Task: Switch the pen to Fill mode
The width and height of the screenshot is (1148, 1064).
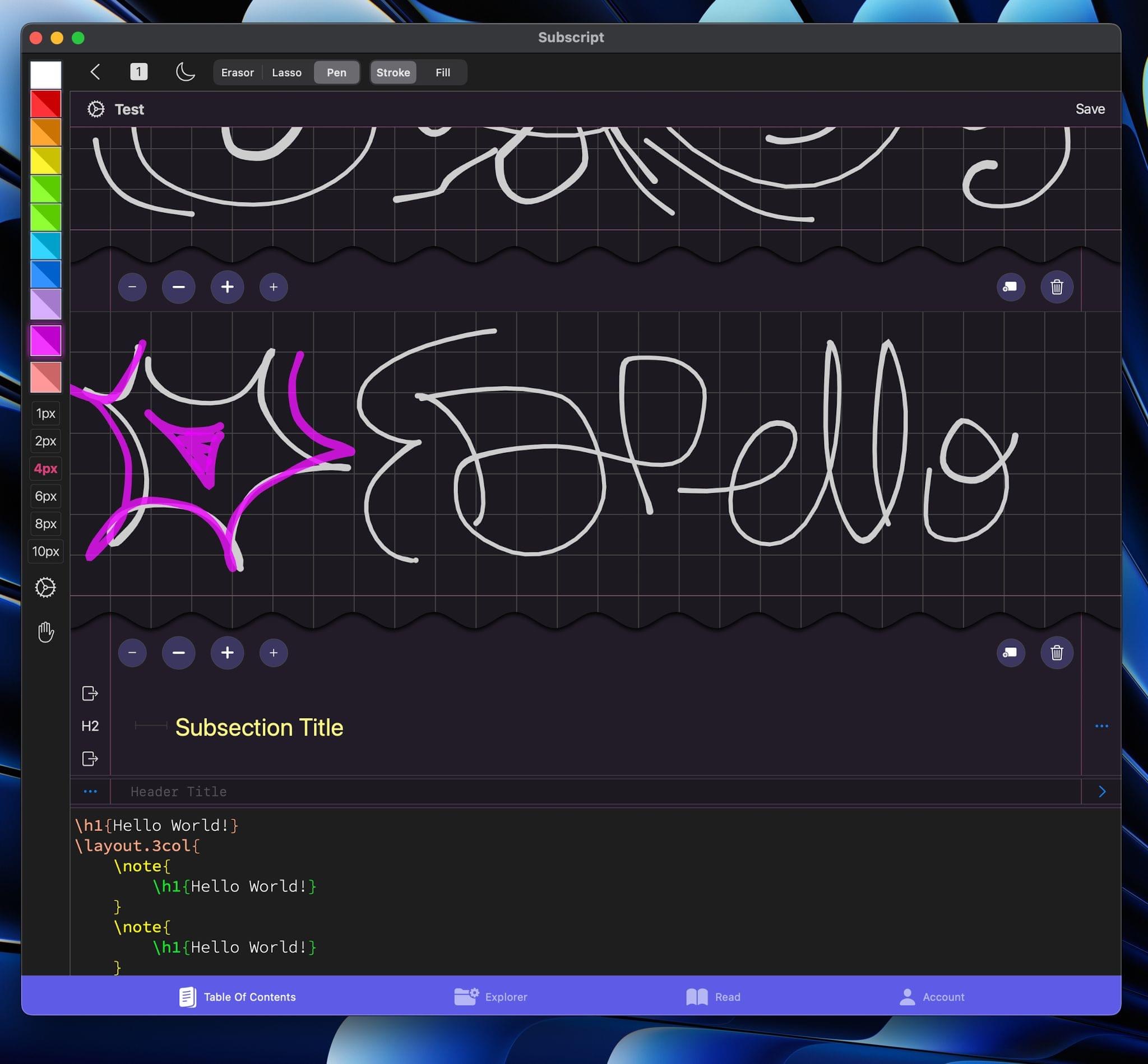Action: [x=442, y=72]
